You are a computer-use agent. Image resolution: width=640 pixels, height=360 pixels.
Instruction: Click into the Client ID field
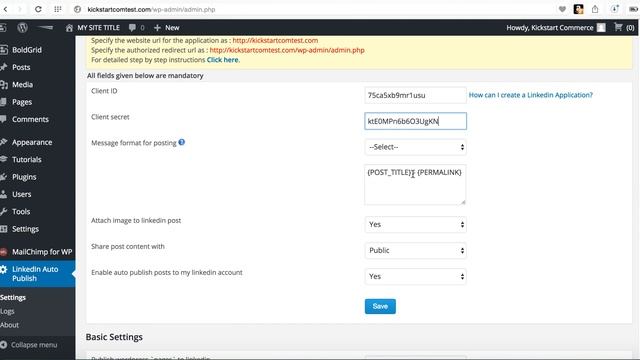[x=415, y=95]
